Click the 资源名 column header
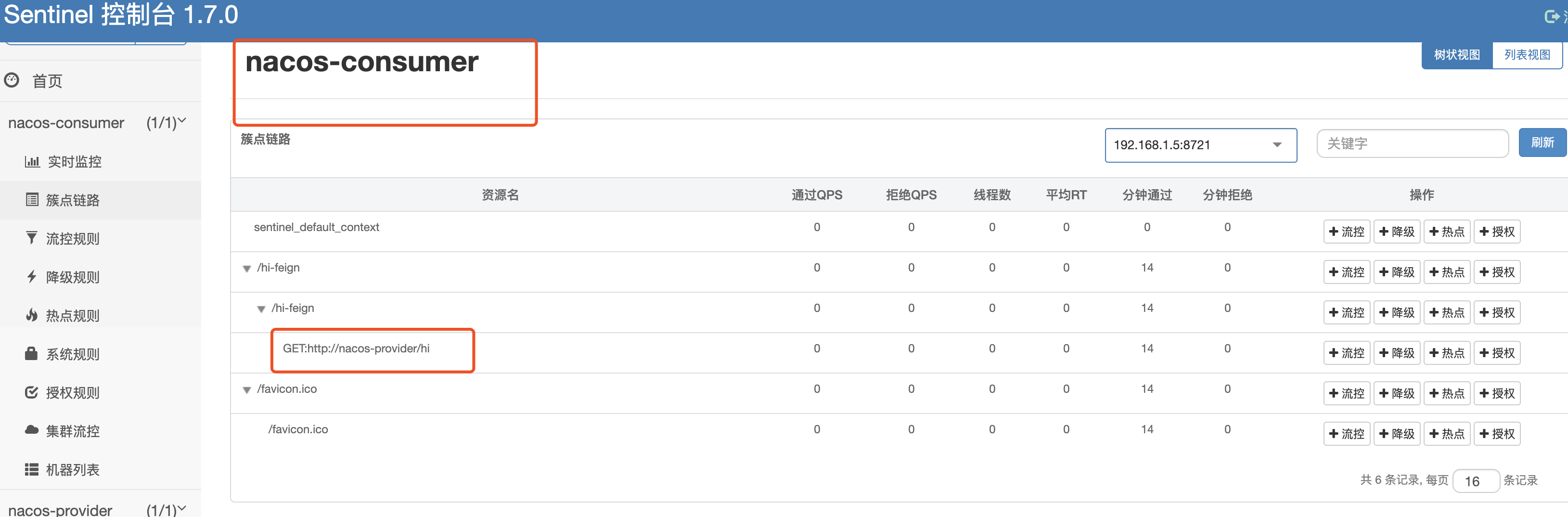Viewport: 1568px width, 517px height. click(501, 195)
